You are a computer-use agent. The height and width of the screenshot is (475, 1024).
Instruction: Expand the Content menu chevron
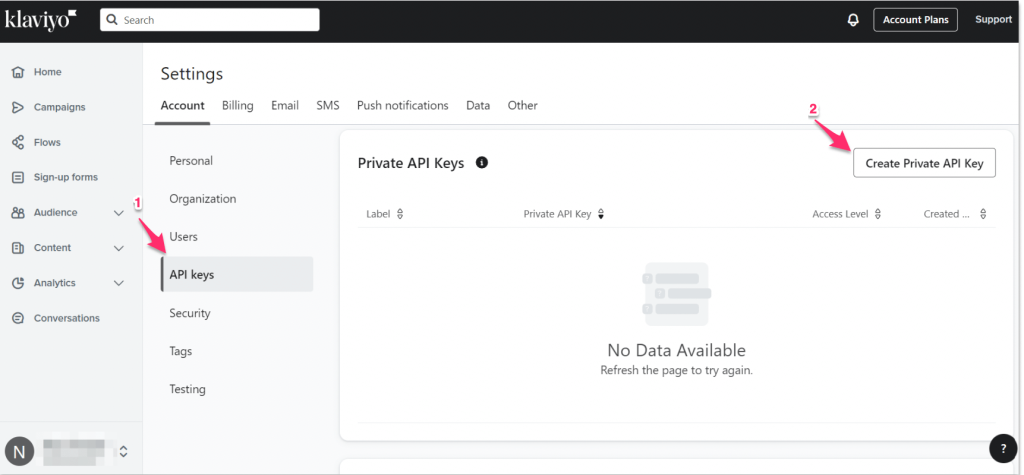pos(119,248)
